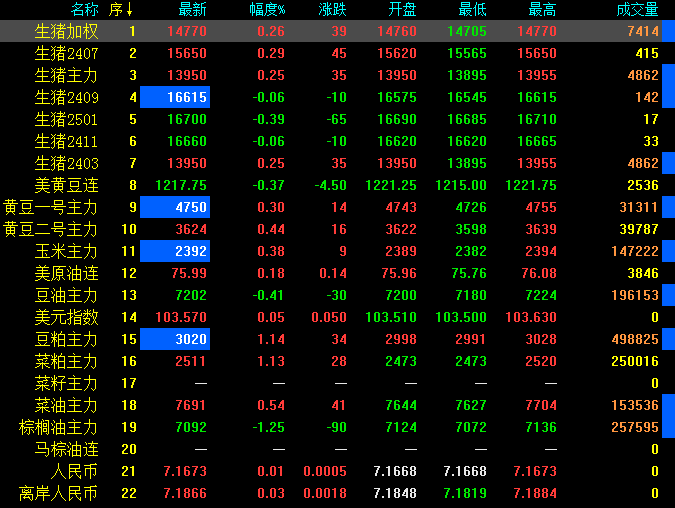Image resolution: width=675 pixels, height=508 pixels.
Task: Click volume 196153 of 豆油主力
Action: [x=635, y=295]
